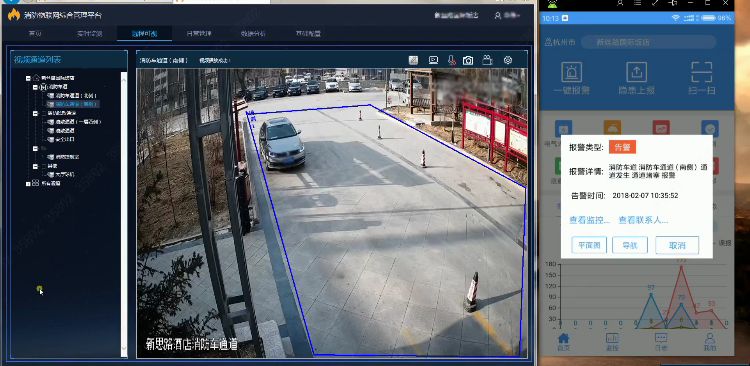Click the 导航 button in alarm dialog
Viewport: 750px width, 366px height.
[630, 245]
